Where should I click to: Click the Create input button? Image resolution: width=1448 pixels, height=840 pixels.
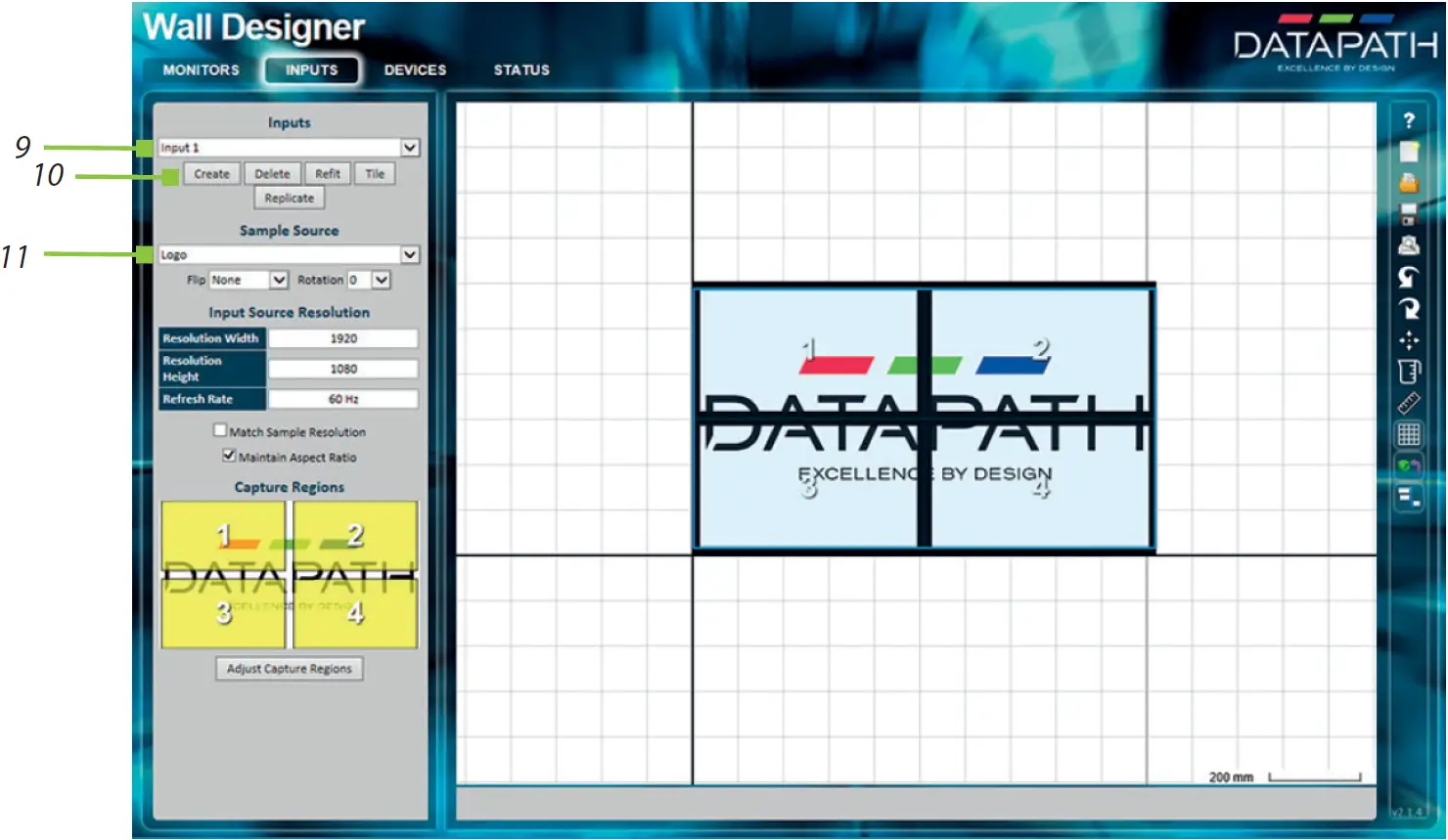tap(211, 174)
